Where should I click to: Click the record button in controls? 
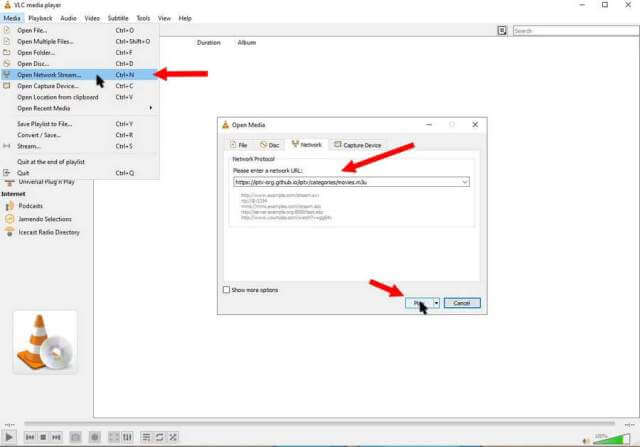coord(95,437)
